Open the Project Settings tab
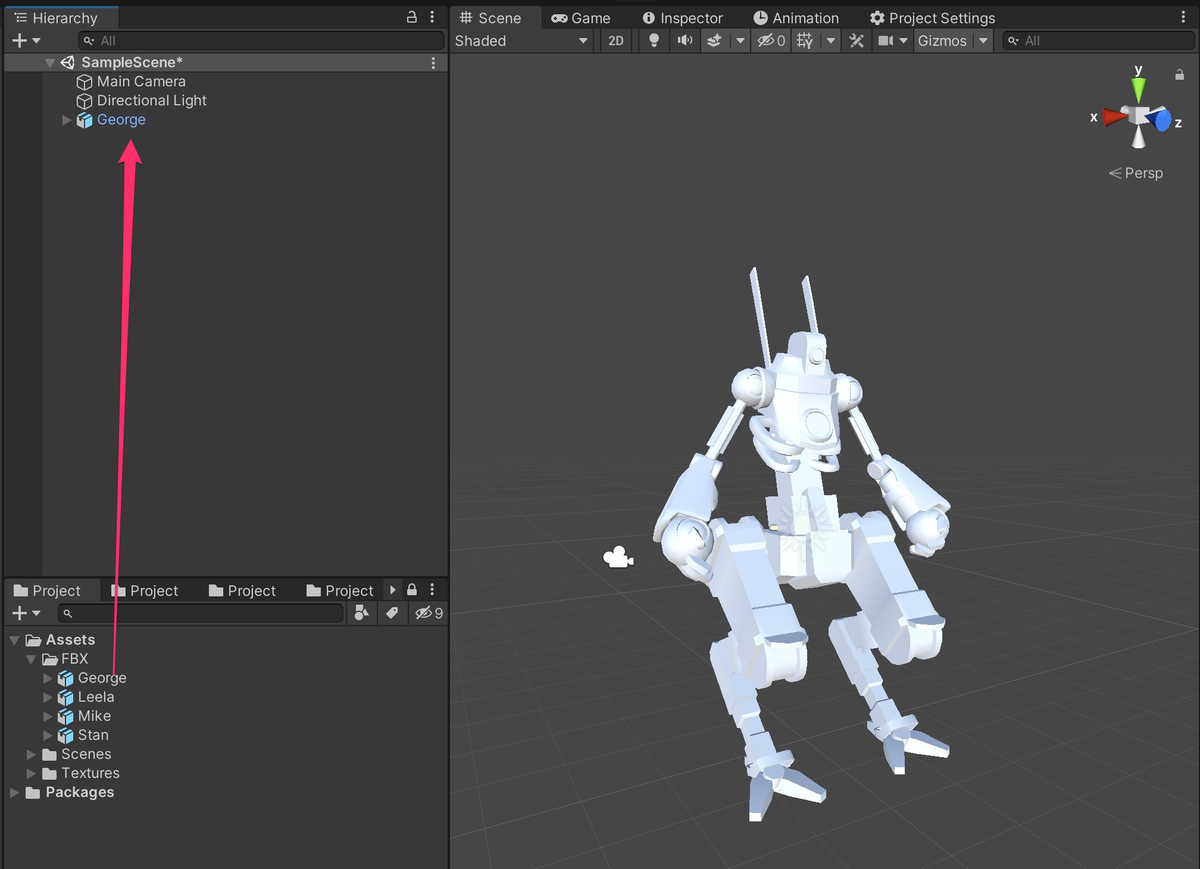Screen dimensions: 1200x869 (933, 18)
